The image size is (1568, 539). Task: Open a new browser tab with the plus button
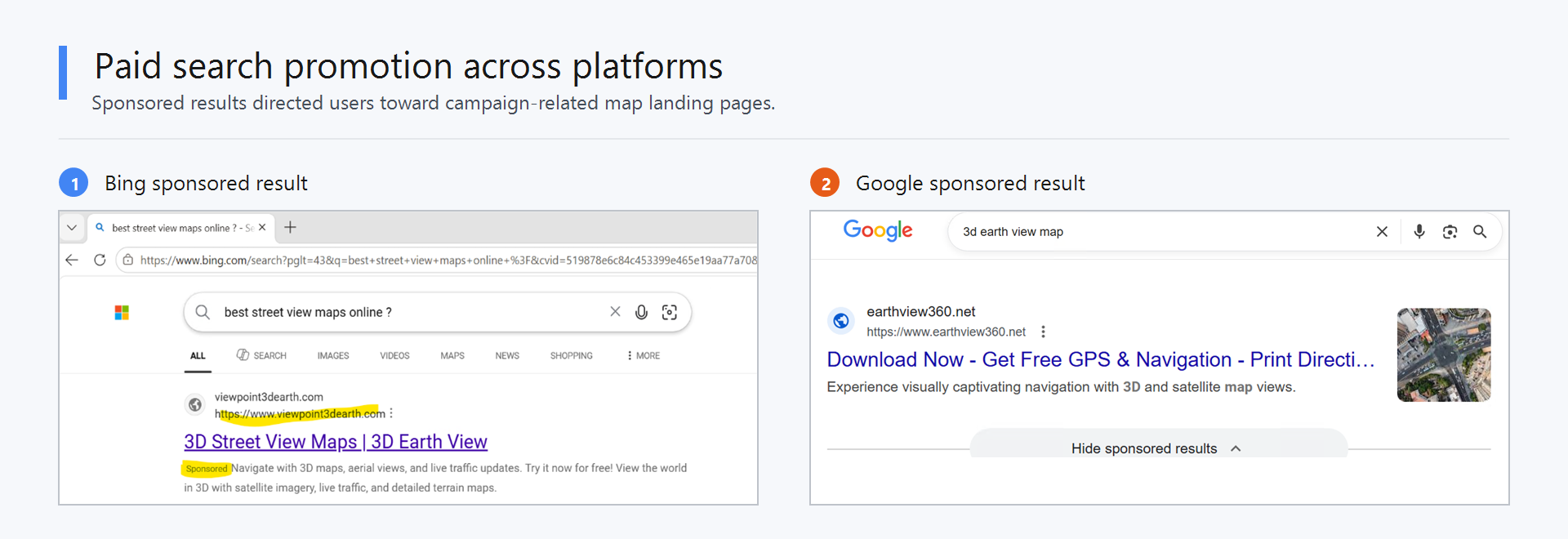tap(290, 228)
